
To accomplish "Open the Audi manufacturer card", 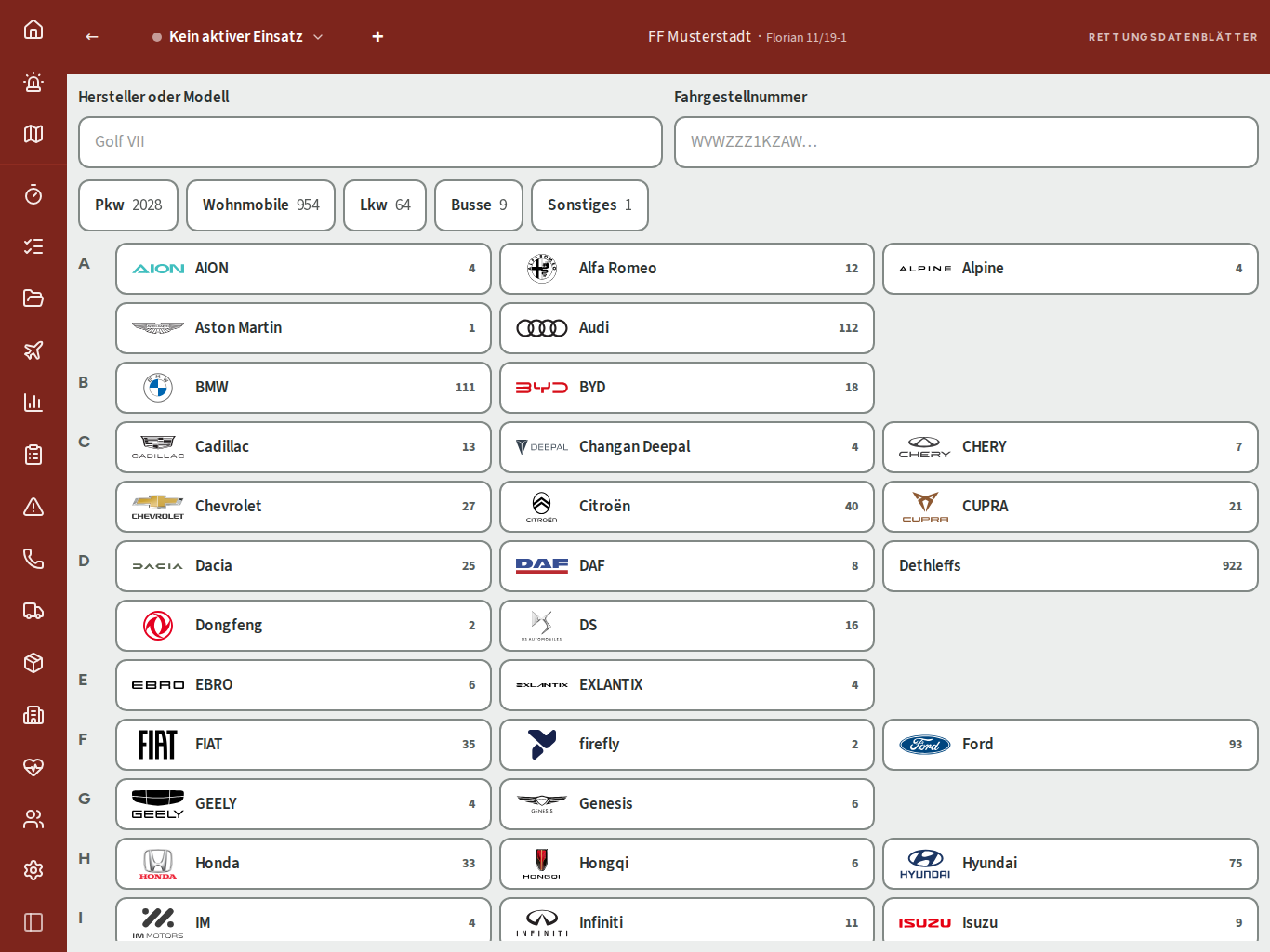I will pos(687,328).
